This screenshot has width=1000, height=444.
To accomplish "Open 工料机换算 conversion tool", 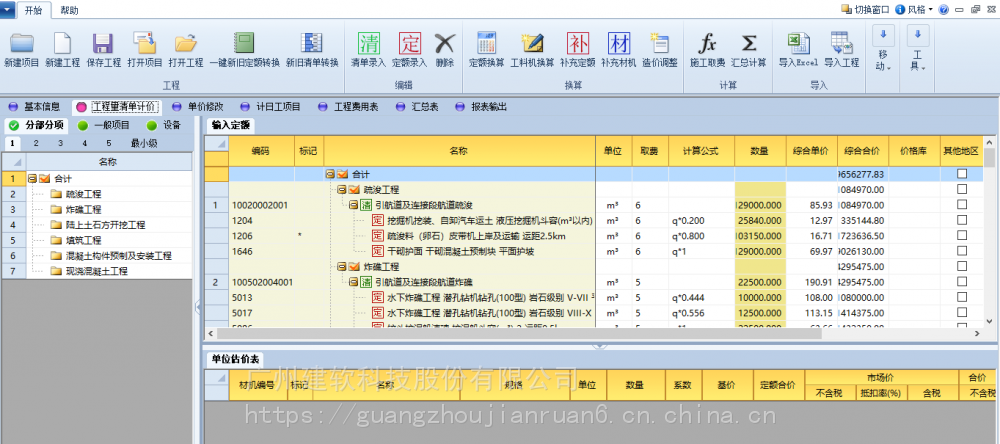I will tap(532, 44).
